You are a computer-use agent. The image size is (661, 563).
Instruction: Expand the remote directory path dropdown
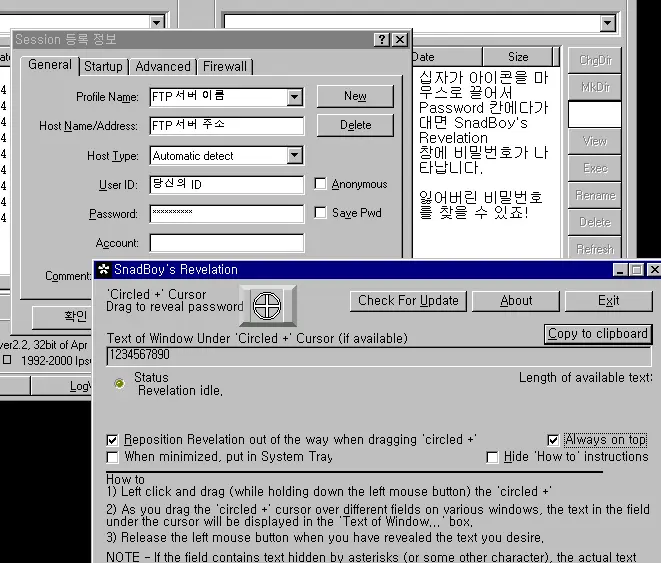pyautogui.click(x=607, y=23)
